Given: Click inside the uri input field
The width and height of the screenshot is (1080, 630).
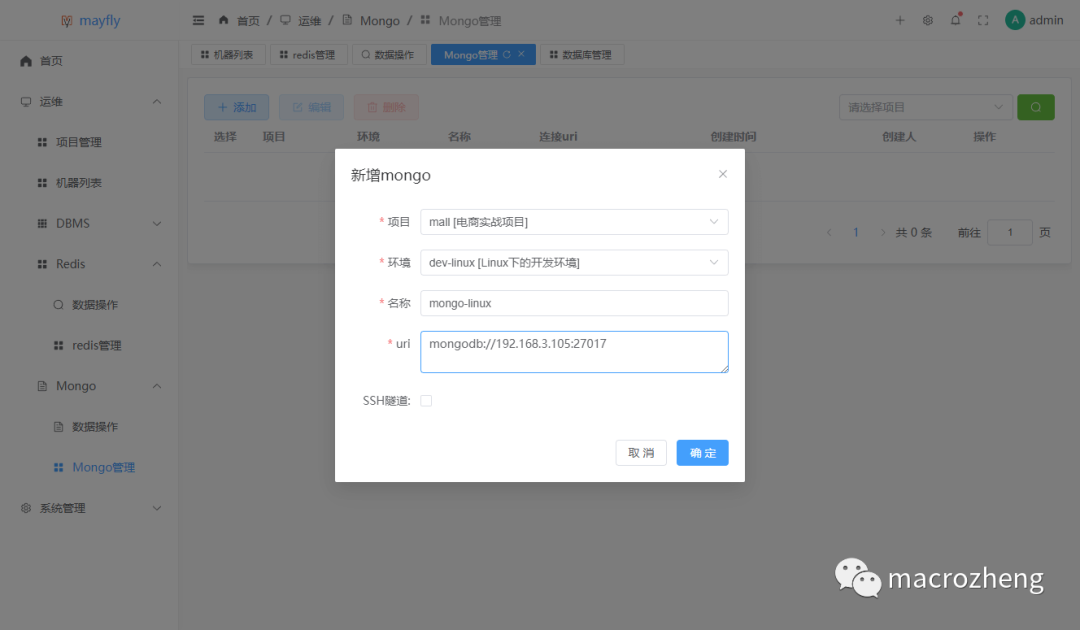Looking at the screenshot, I should coord(574,351).
